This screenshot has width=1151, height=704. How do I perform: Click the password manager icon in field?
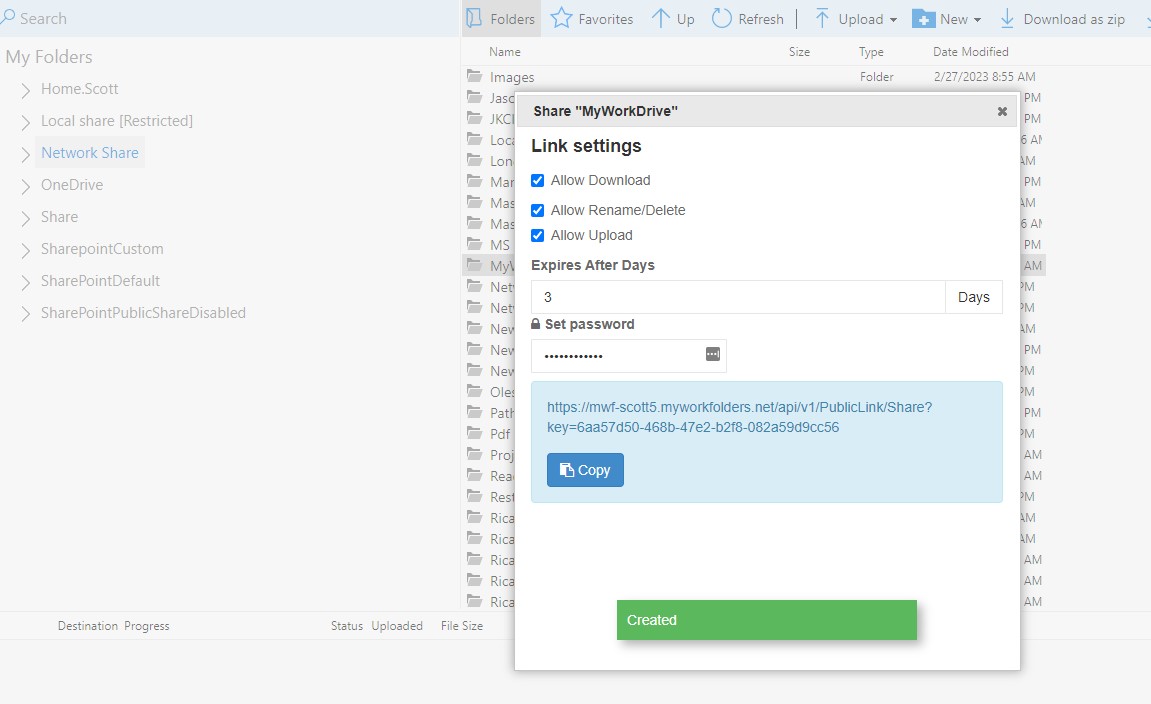click(x=713, y=354)
